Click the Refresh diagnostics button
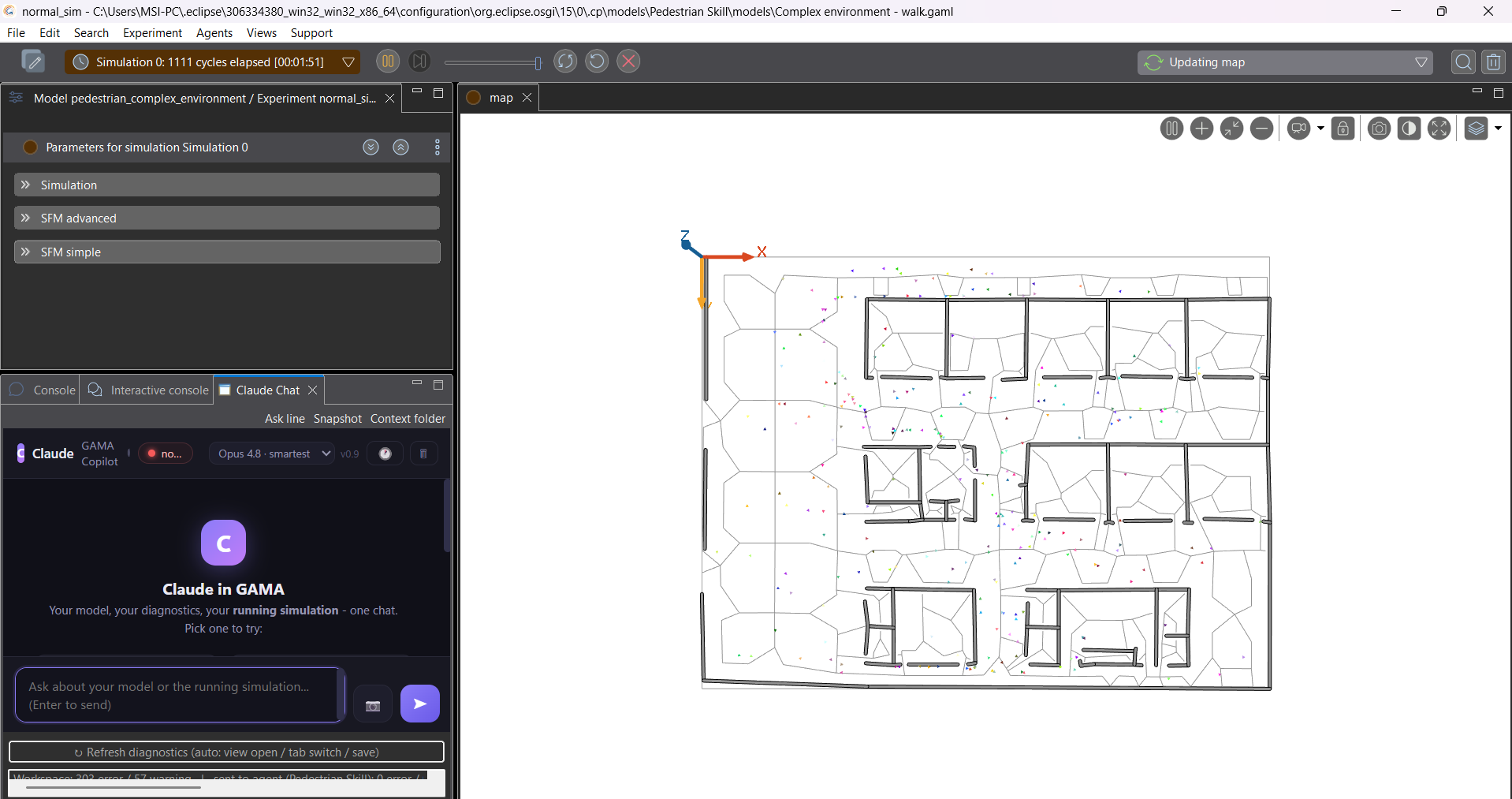Screen dimensions: 1512x799 point(226,752)
